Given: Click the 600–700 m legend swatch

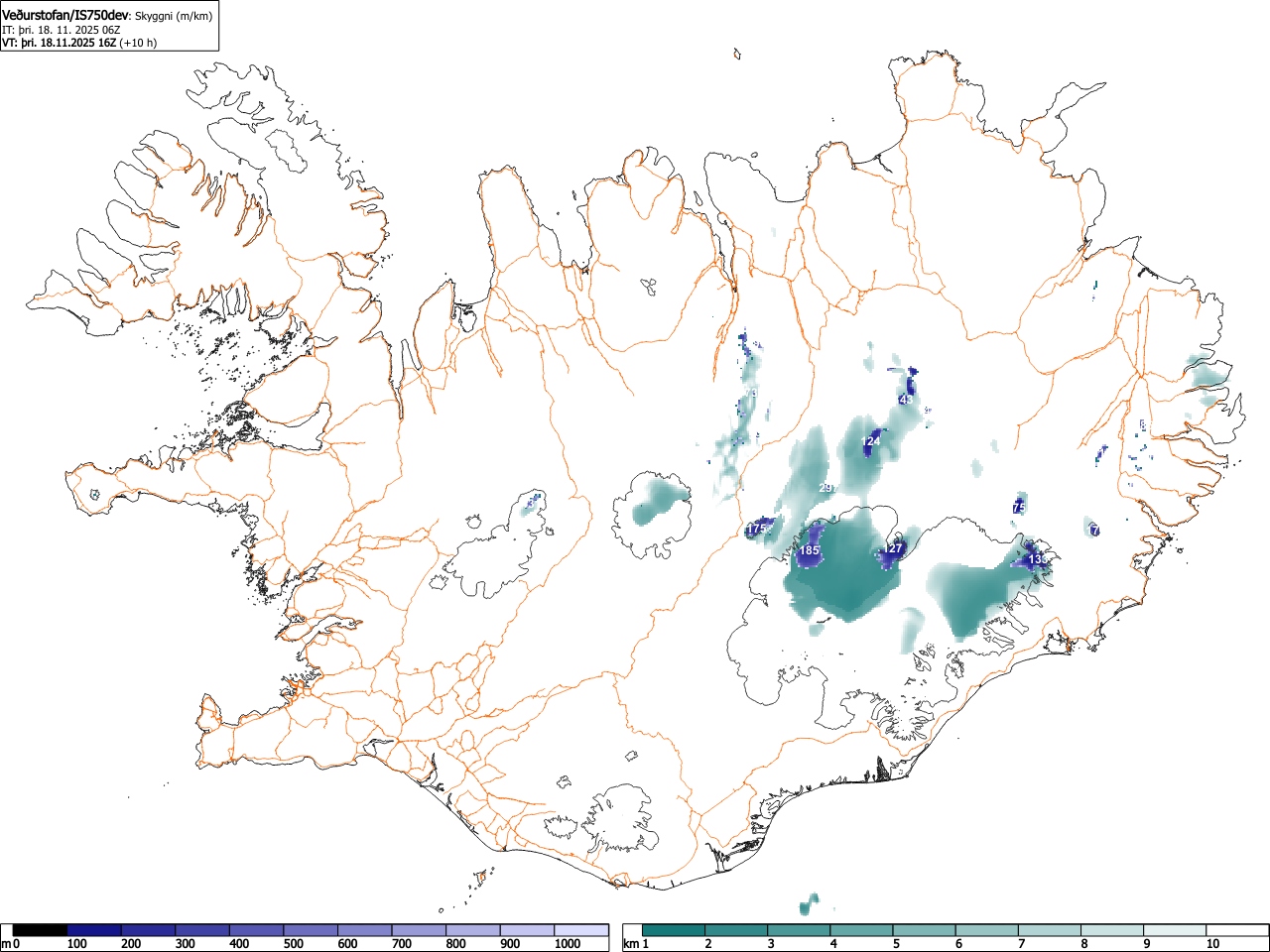Looking at the screenshot, I should pos(365,930).
